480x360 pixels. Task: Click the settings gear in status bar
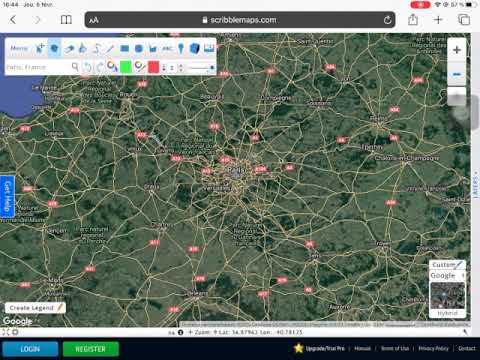tap(15, 332)
